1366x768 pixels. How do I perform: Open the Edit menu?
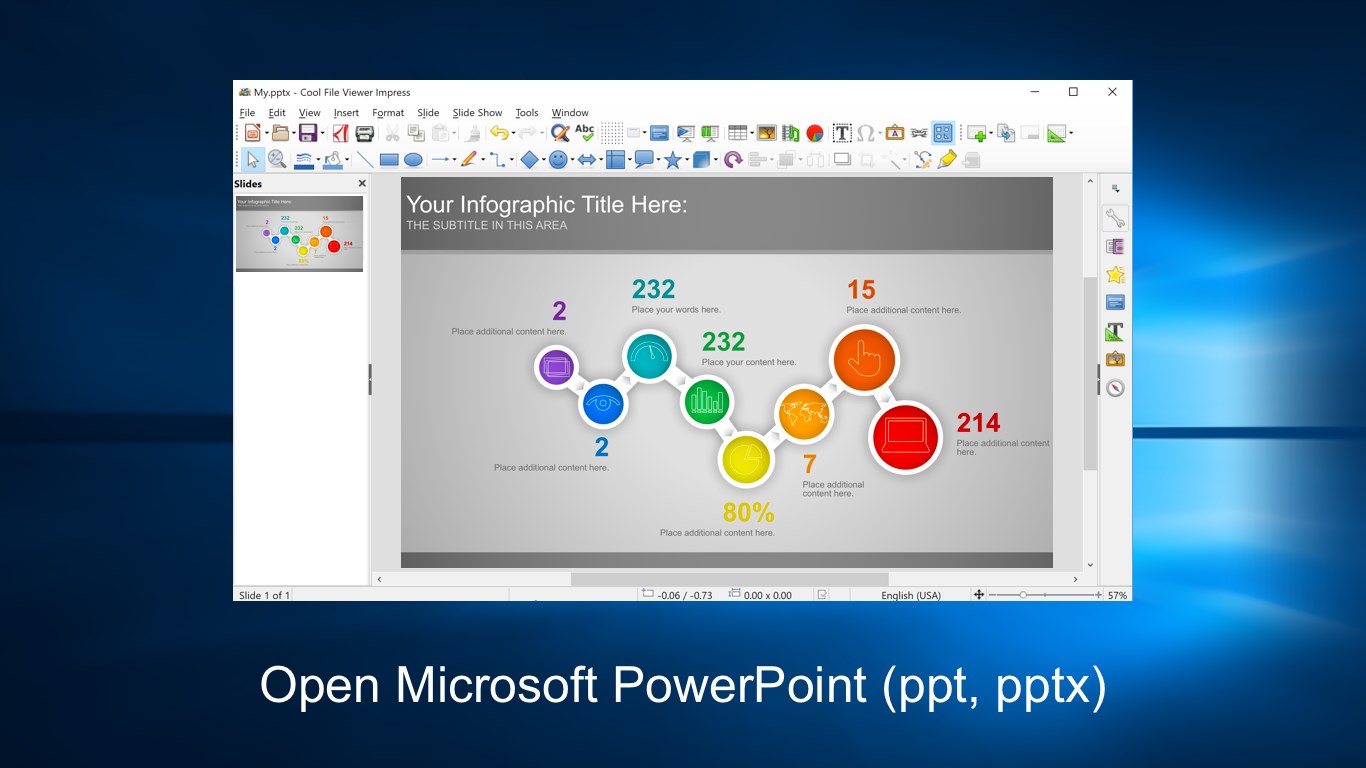point(277,113)
